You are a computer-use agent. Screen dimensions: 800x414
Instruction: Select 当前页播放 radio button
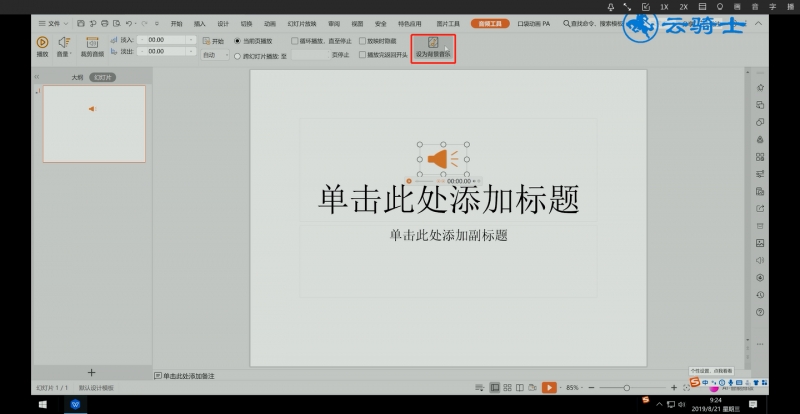point(237,41)
